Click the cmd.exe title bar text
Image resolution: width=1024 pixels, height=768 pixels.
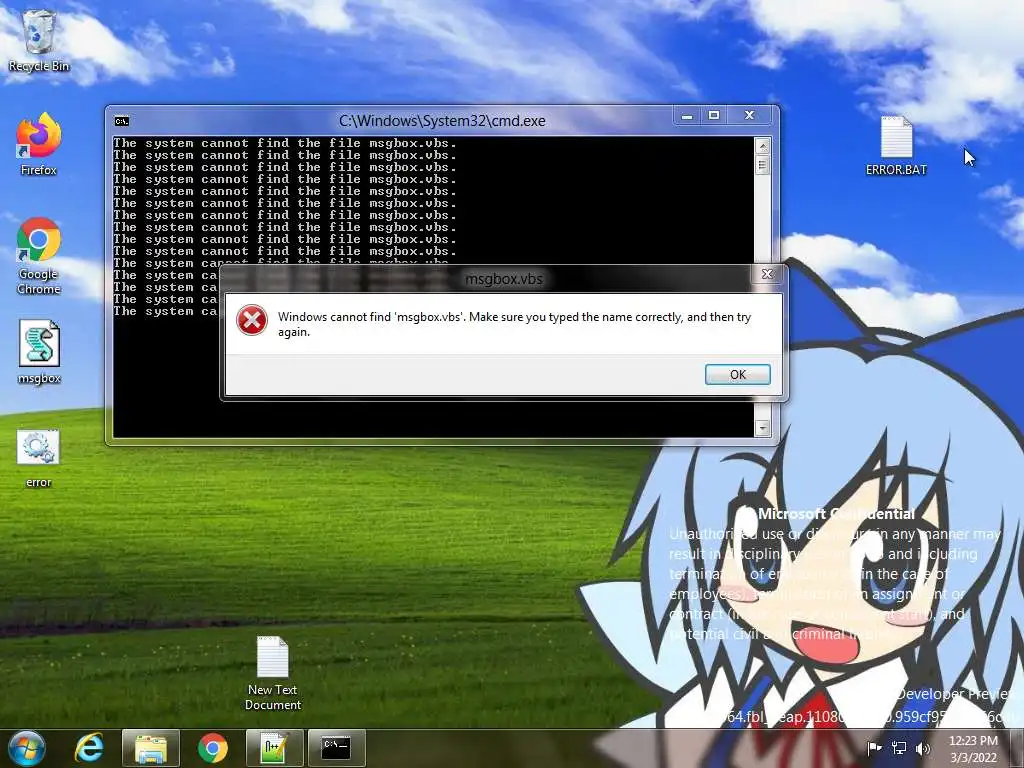[x=442, y=121]
